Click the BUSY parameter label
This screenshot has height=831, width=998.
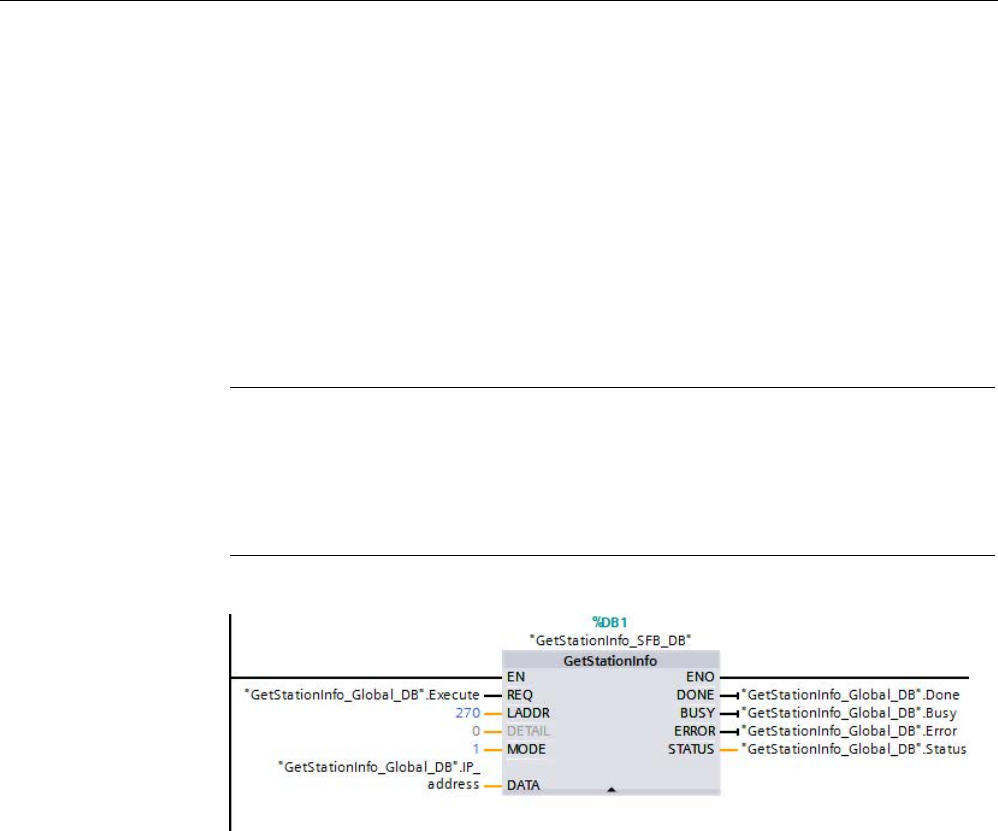point(698,713)
